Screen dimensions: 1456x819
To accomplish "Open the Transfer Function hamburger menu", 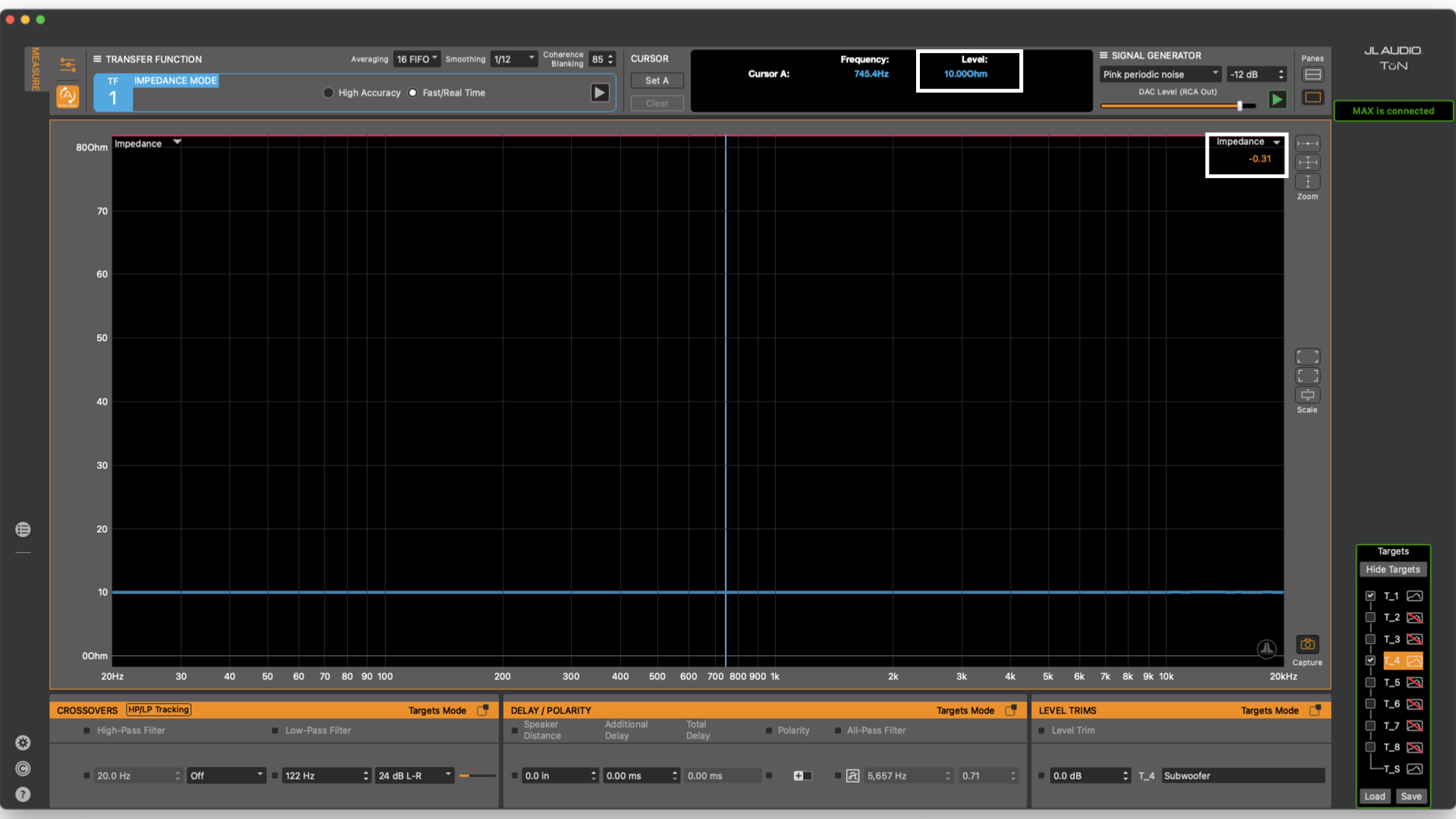I will (97, 59).
